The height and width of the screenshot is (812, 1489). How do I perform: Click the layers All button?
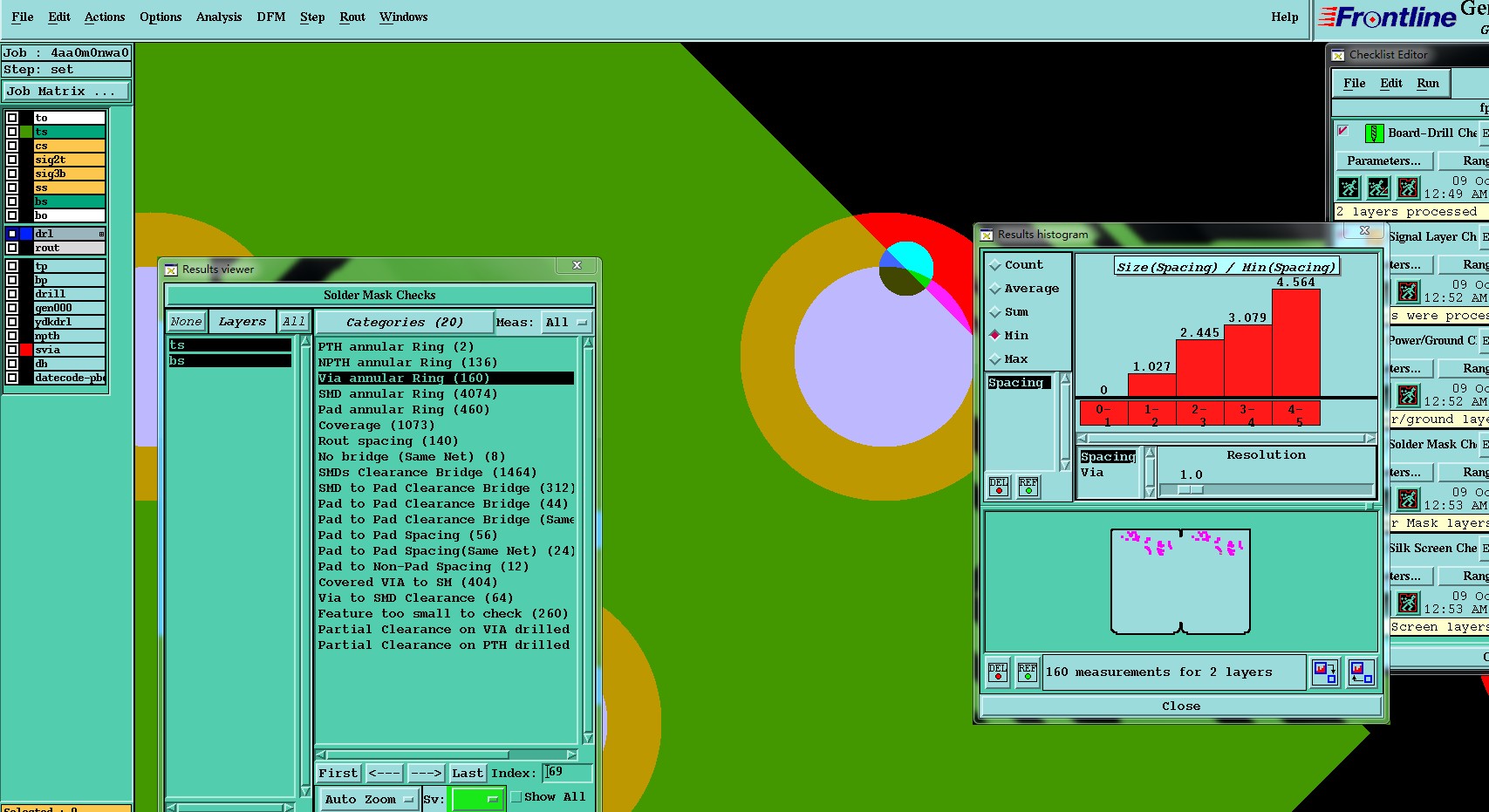(x=294, y=322)
